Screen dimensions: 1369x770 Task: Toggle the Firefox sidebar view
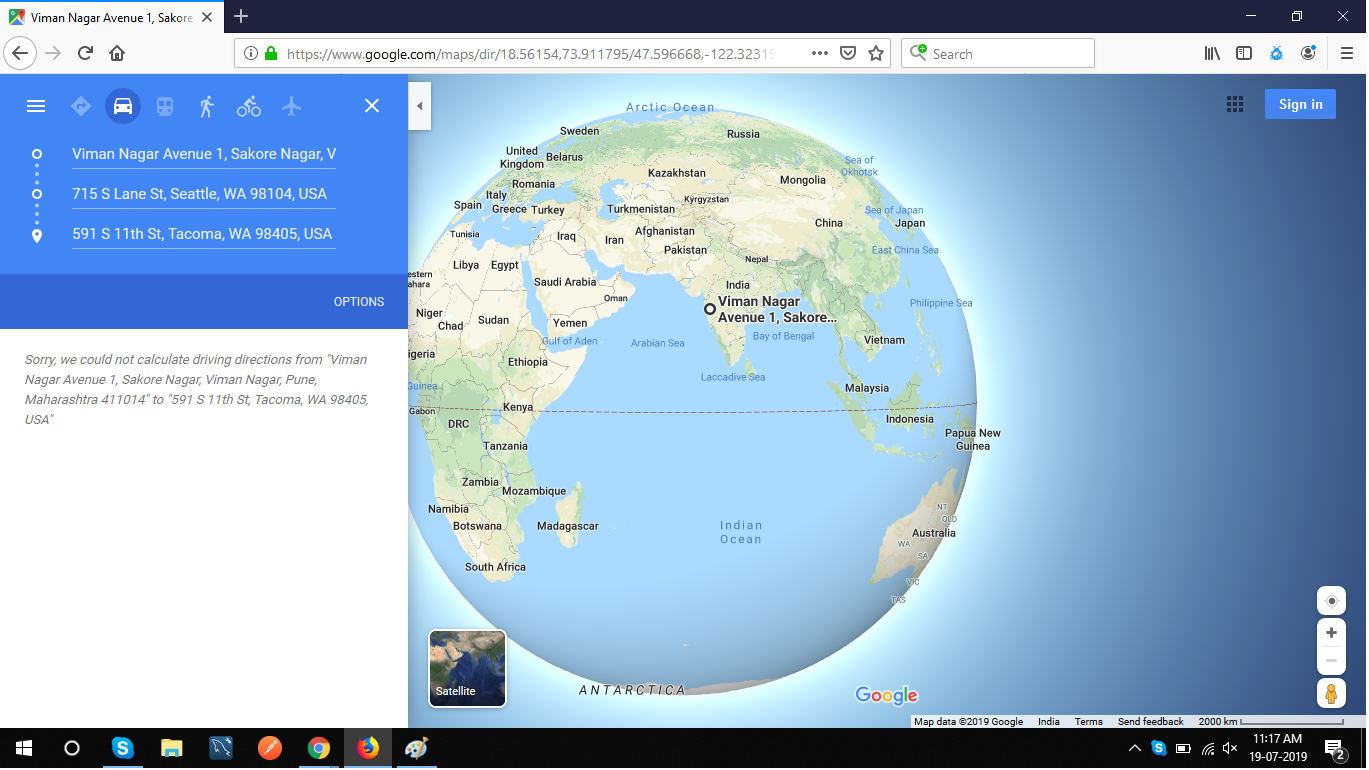point(1244,54)
